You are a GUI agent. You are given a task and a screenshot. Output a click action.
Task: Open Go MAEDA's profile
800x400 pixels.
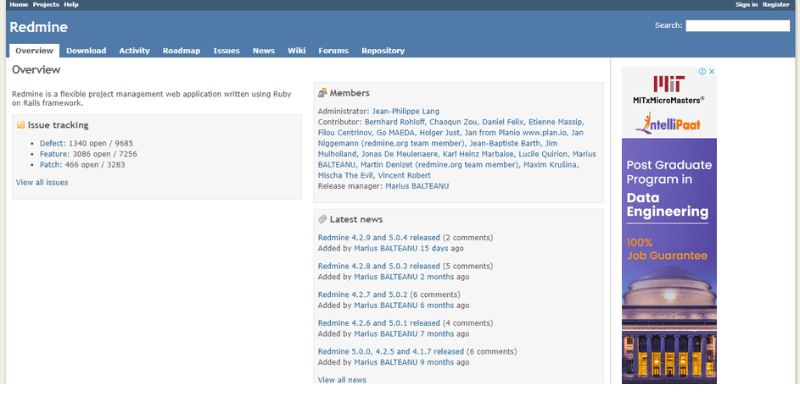tap(394, 133)
